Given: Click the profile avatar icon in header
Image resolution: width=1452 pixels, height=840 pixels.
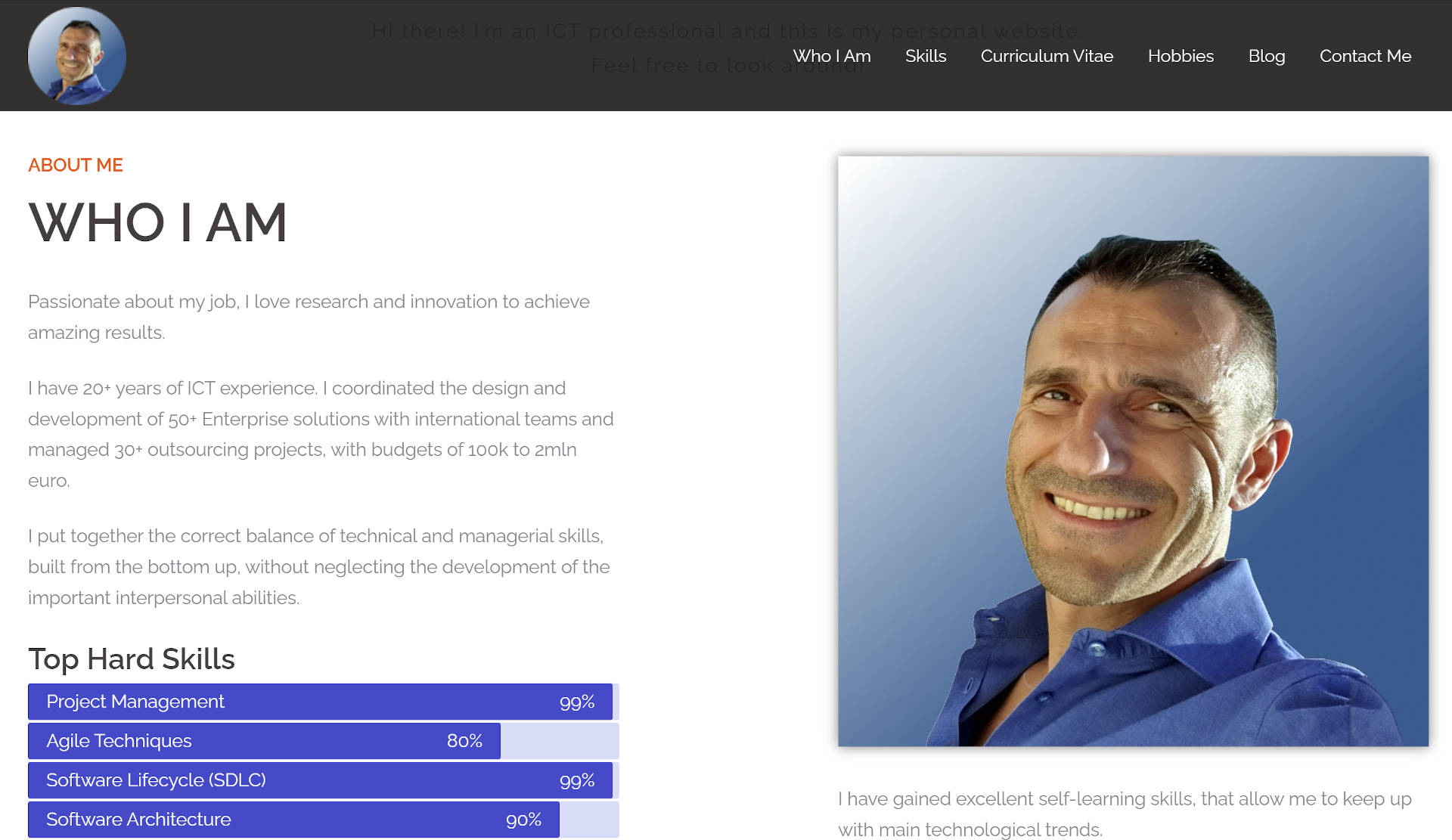Looking at the screenshot, I should pyautogui.click(x=77, y=55).
